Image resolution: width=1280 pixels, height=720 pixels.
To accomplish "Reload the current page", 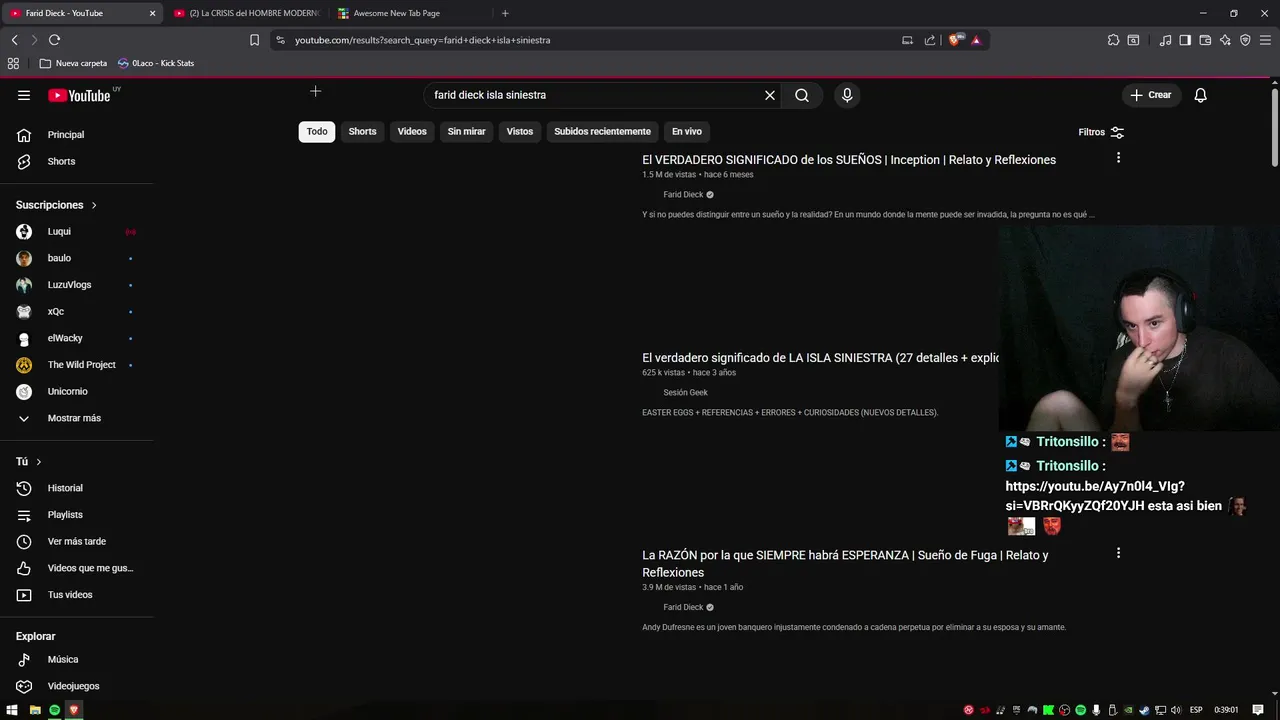I will click(54, 40).
